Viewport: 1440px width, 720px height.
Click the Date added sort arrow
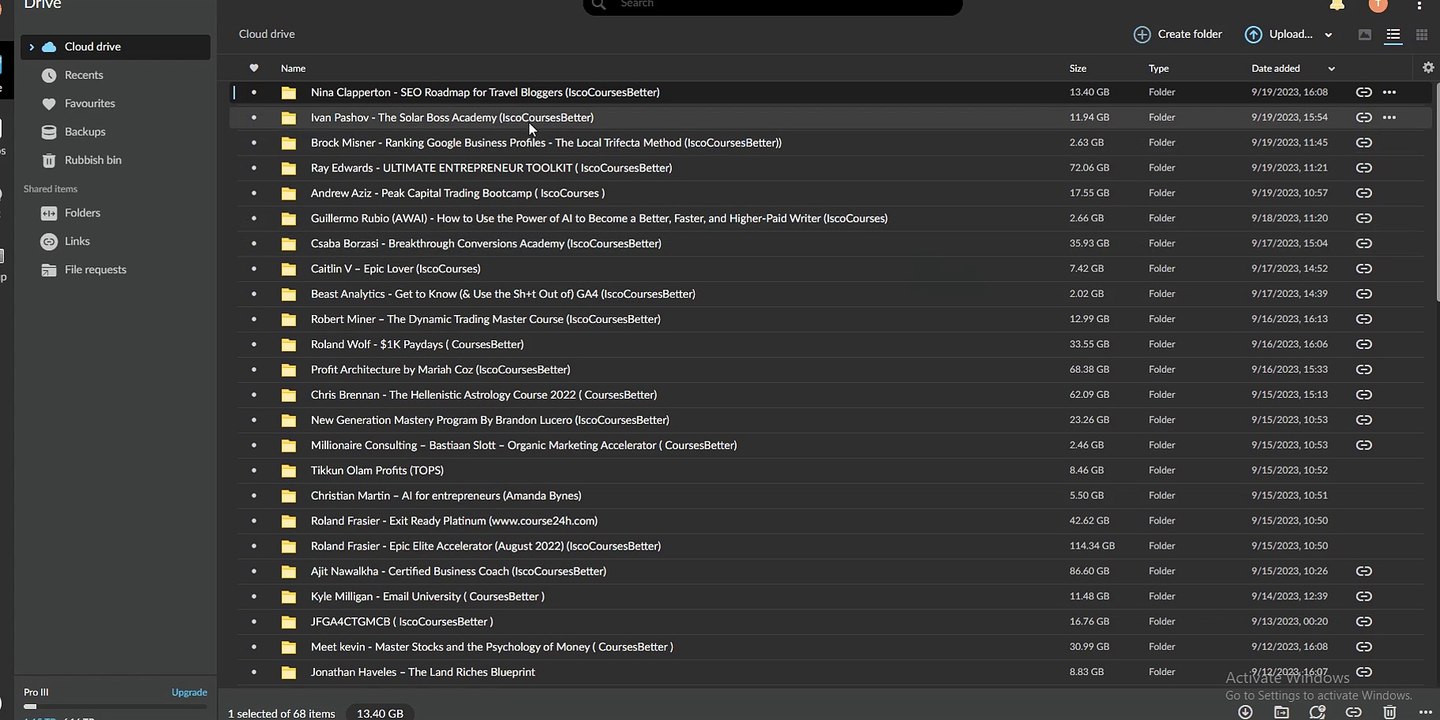point(1331,69)
